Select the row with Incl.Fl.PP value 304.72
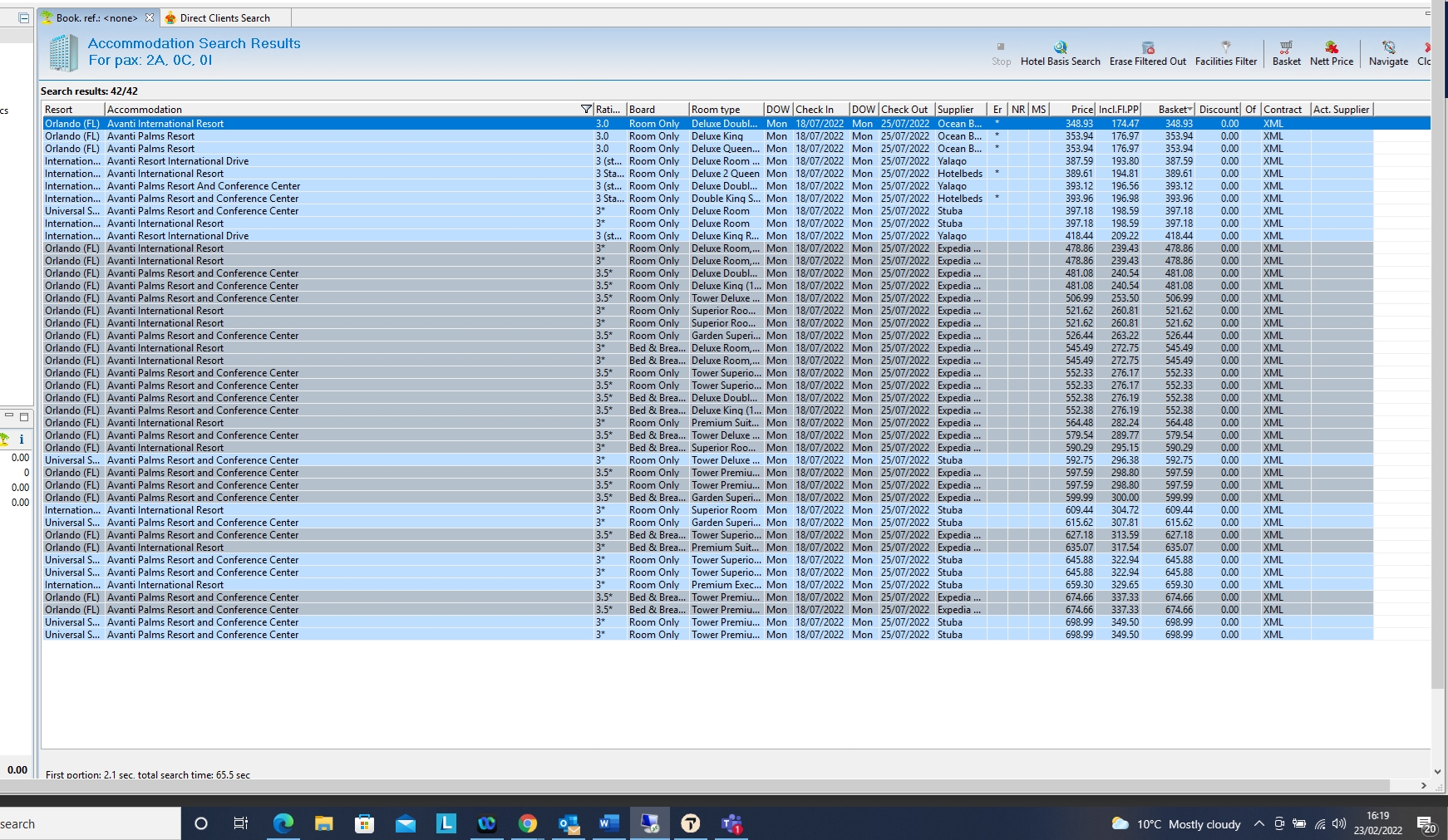This screenshot has width=1448, height=840. tap(708, 510)
